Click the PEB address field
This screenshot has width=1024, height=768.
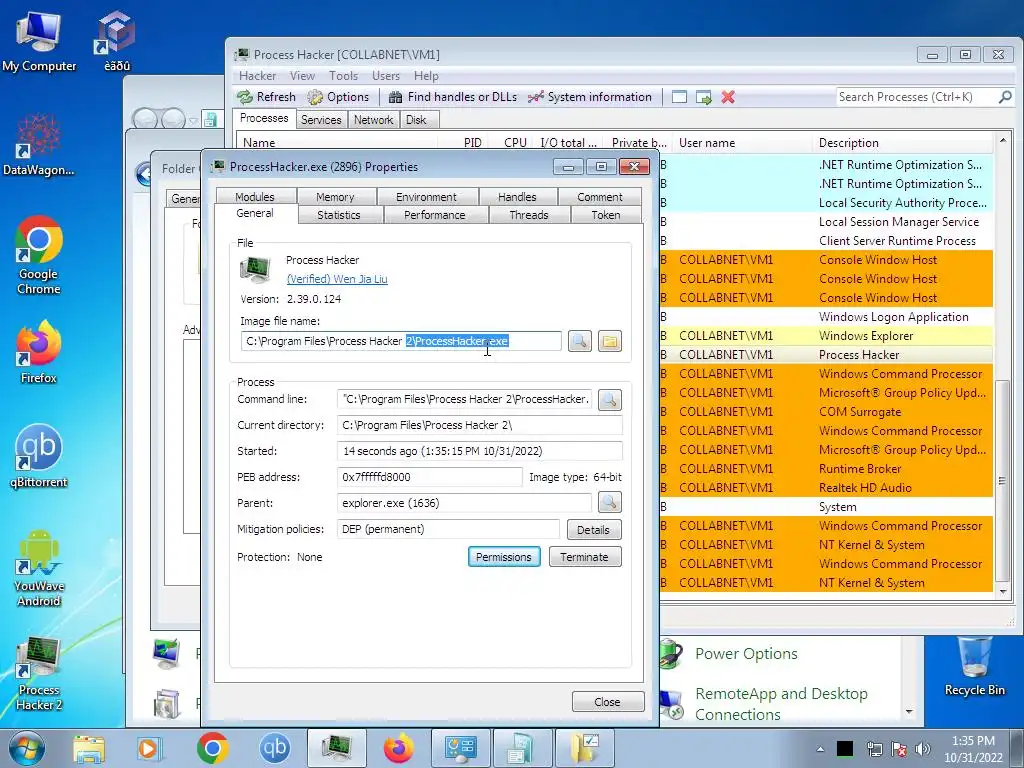[x=429, y=477]
